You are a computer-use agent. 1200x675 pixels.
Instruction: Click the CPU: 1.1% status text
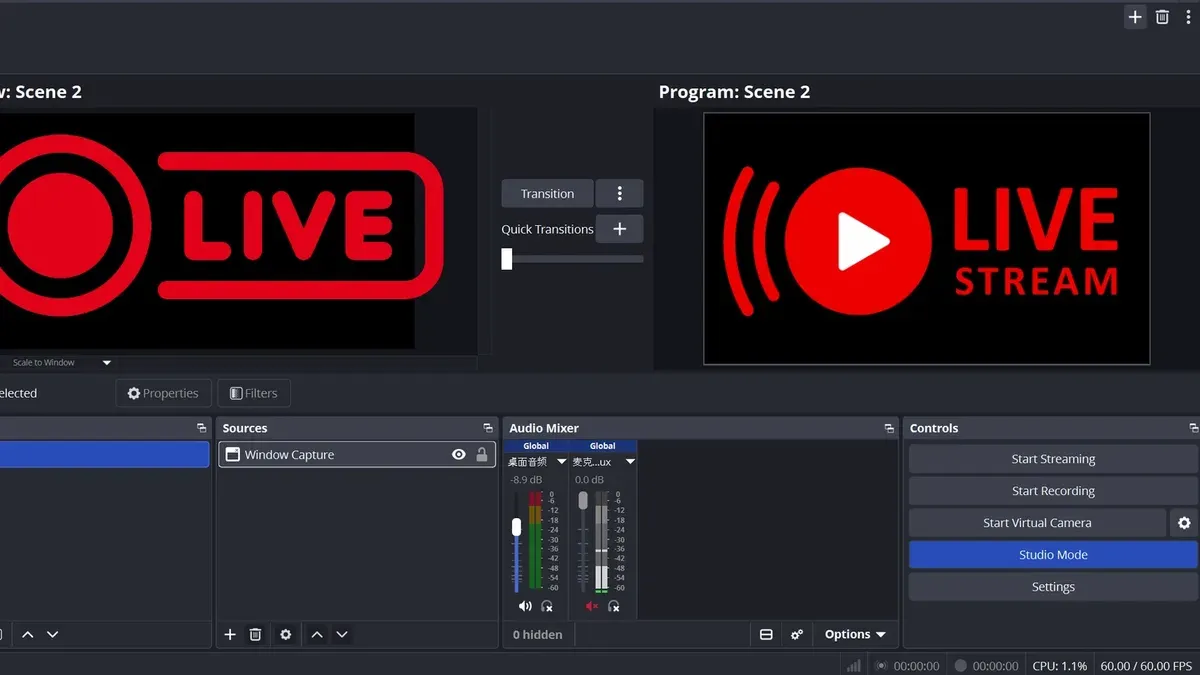[1060, 665]
